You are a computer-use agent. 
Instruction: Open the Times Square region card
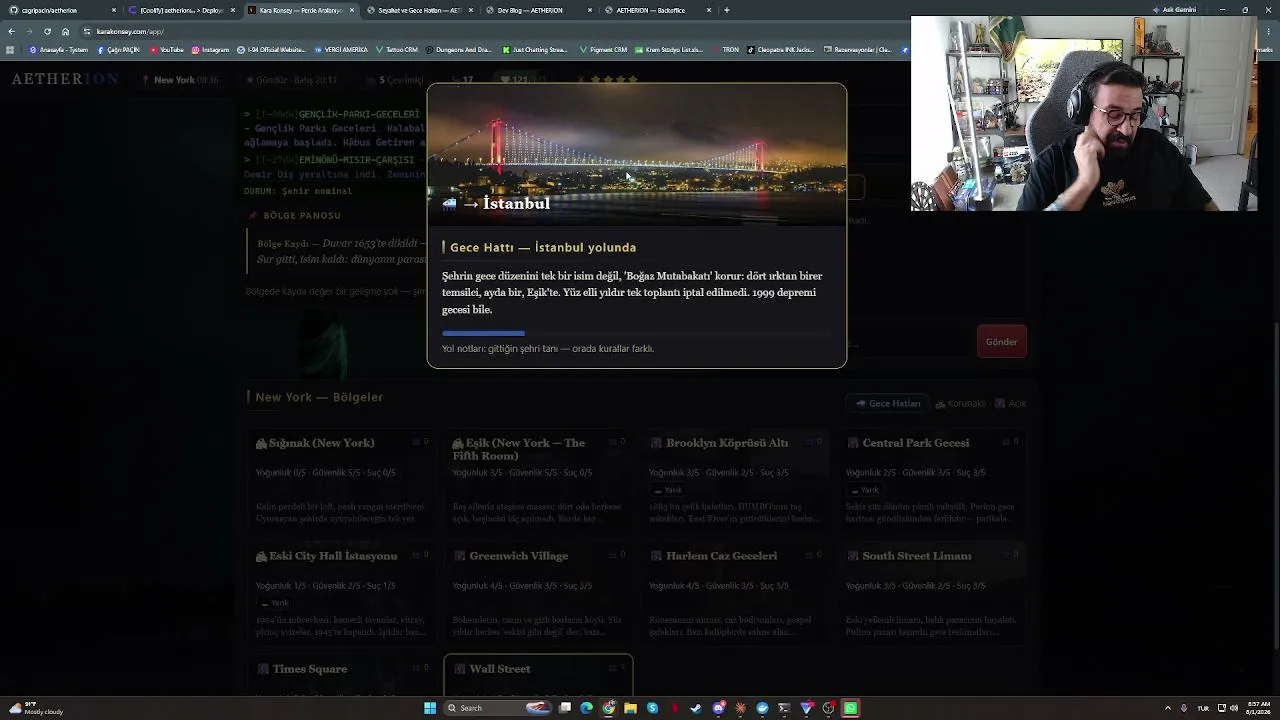tap(340, 676)
